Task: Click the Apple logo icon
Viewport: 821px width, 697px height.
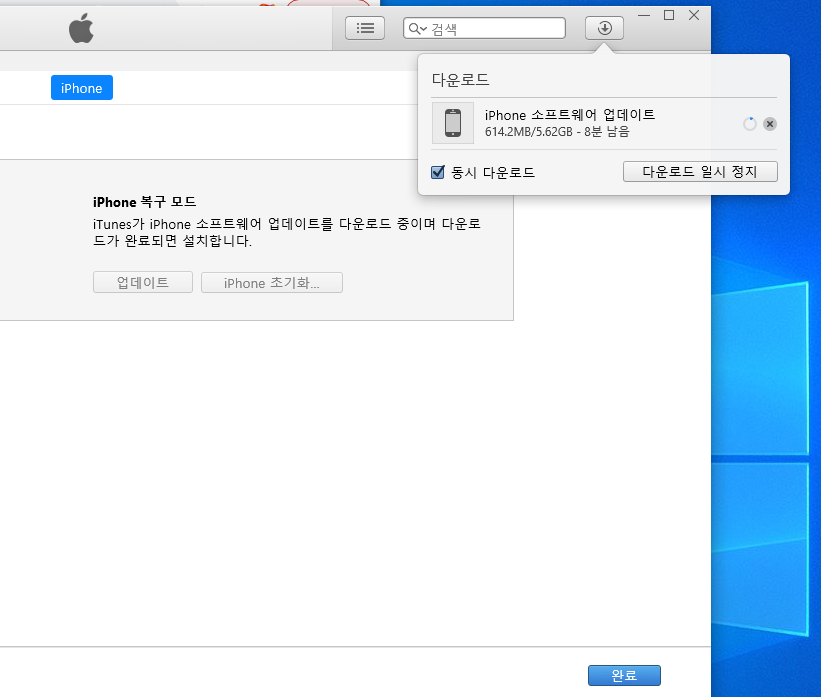Action: click(x=81, y=28)
